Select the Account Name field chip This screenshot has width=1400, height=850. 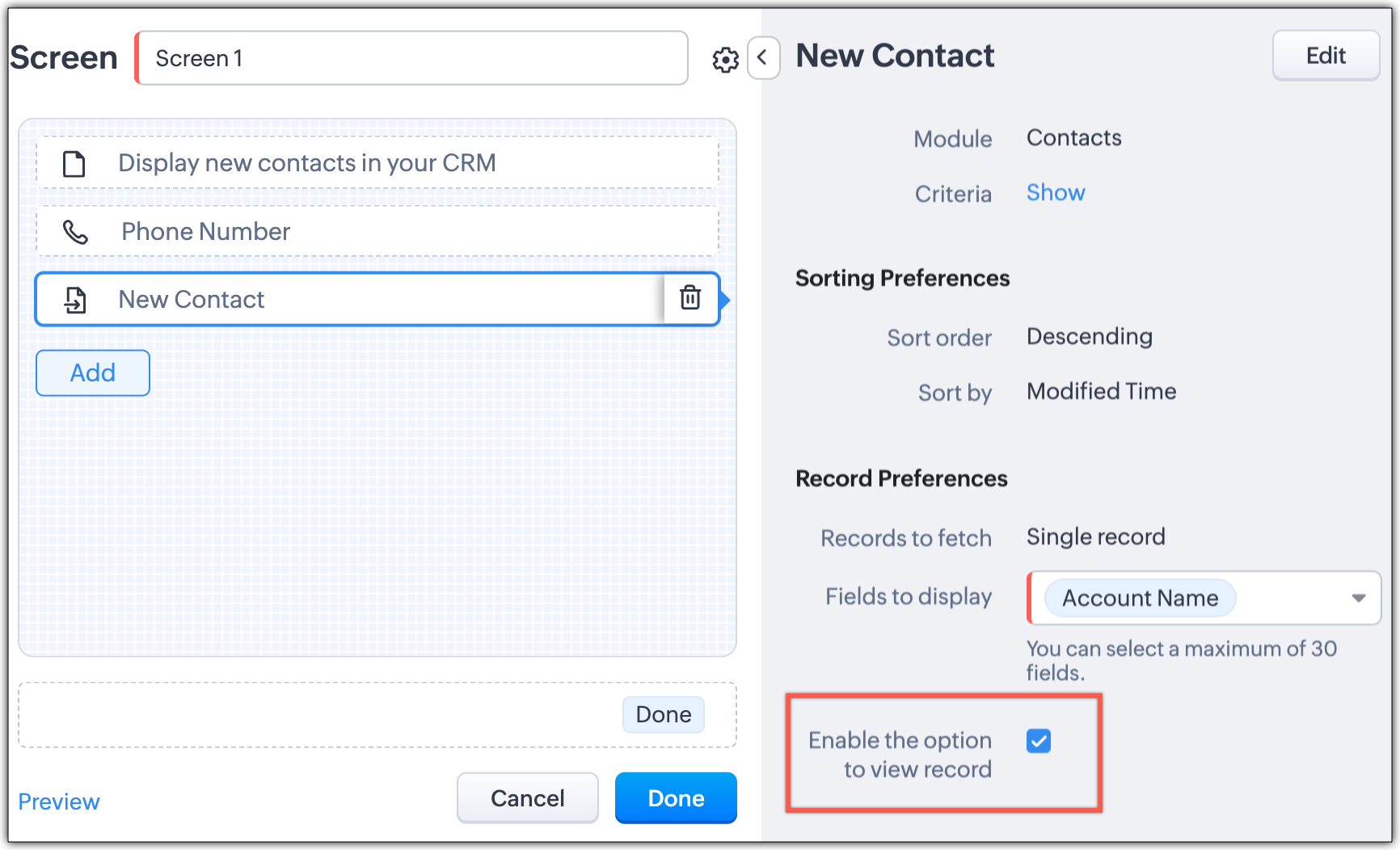1140,598
